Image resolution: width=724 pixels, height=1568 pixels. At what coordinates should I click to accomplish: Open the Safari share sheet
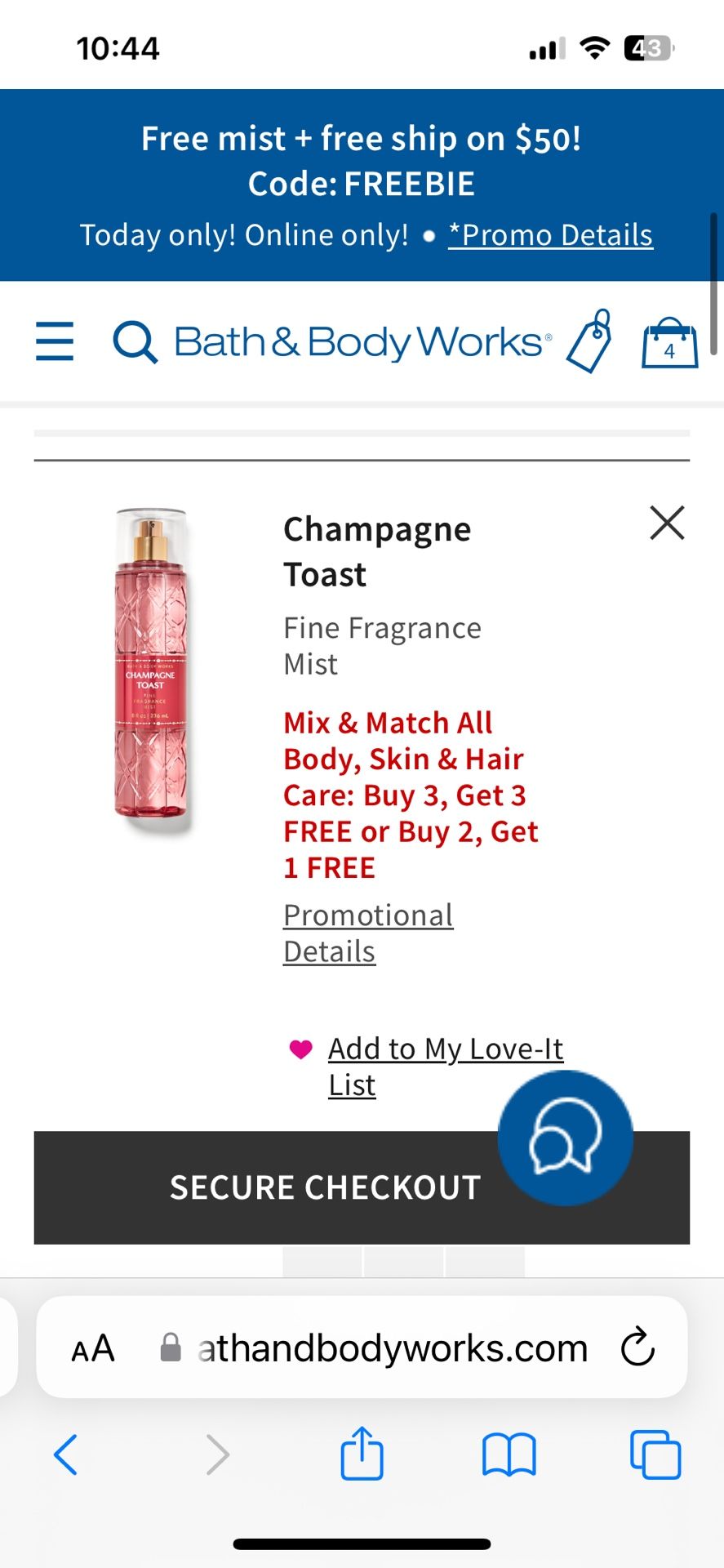tap(362, 1454)
